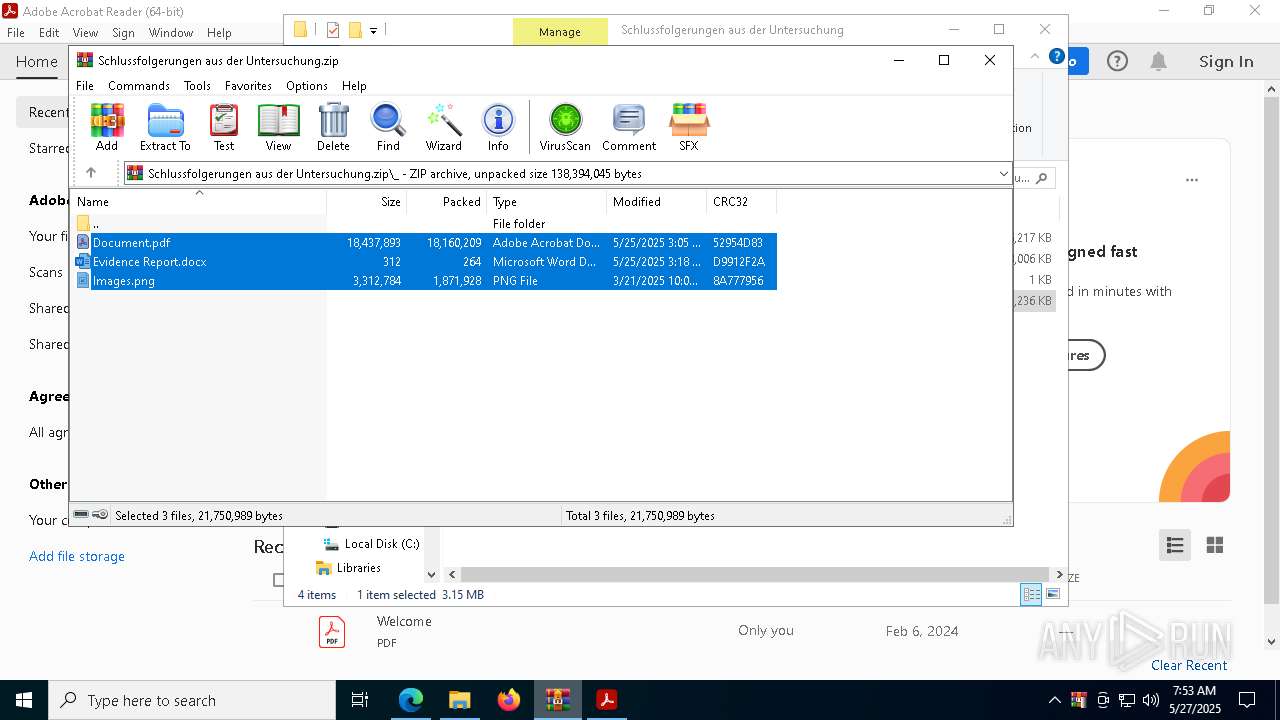Image resolution: width=1280 pixels, height=720 pixels.
Task: Select the Images.png file
Action: pos(425,281)
